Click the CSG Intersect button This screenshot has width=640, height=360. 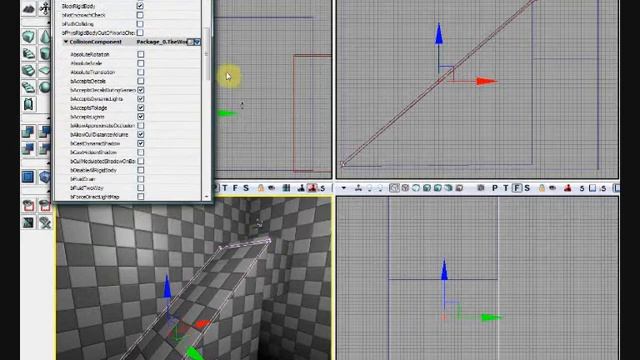pyautogui.click(x=29, y=149)
